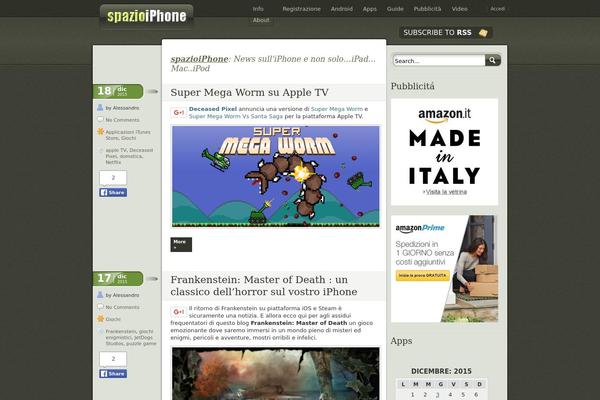Click the G+1 icon in Super Mega Worm post

(178, 113)
